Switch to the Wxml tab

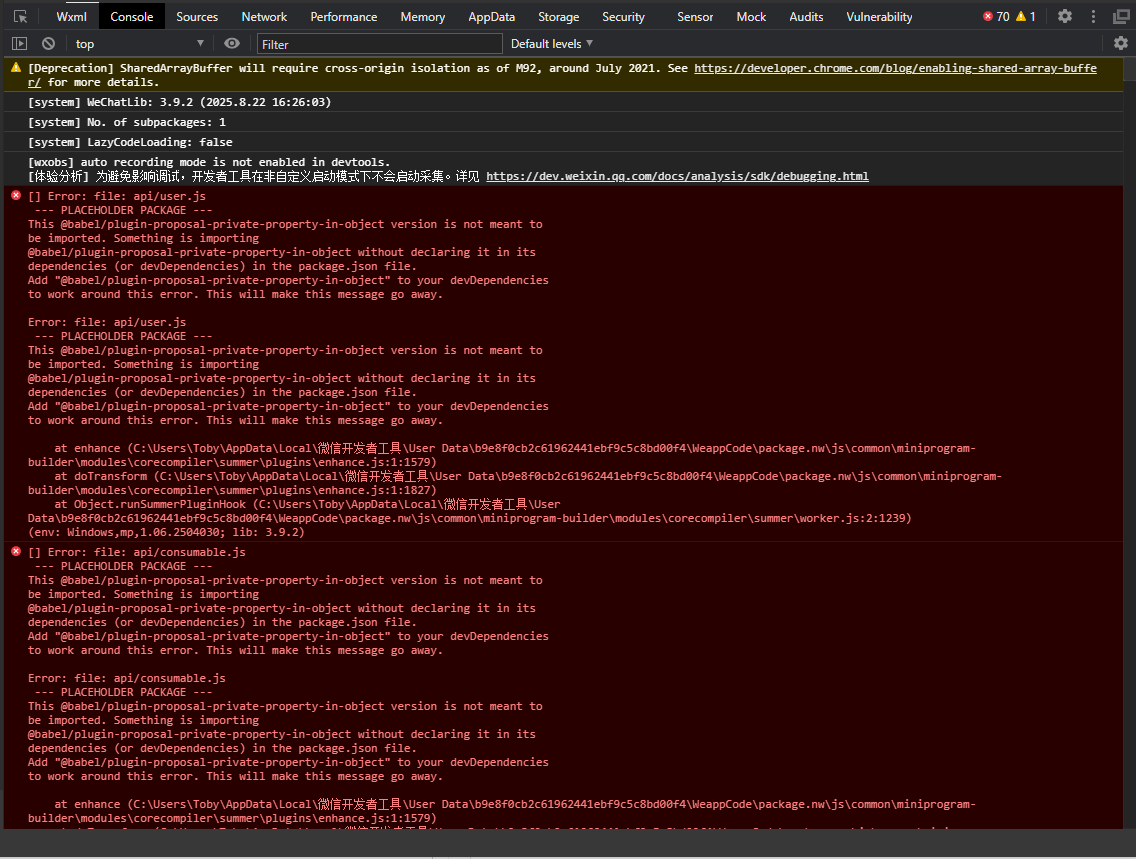pos(72,17)
